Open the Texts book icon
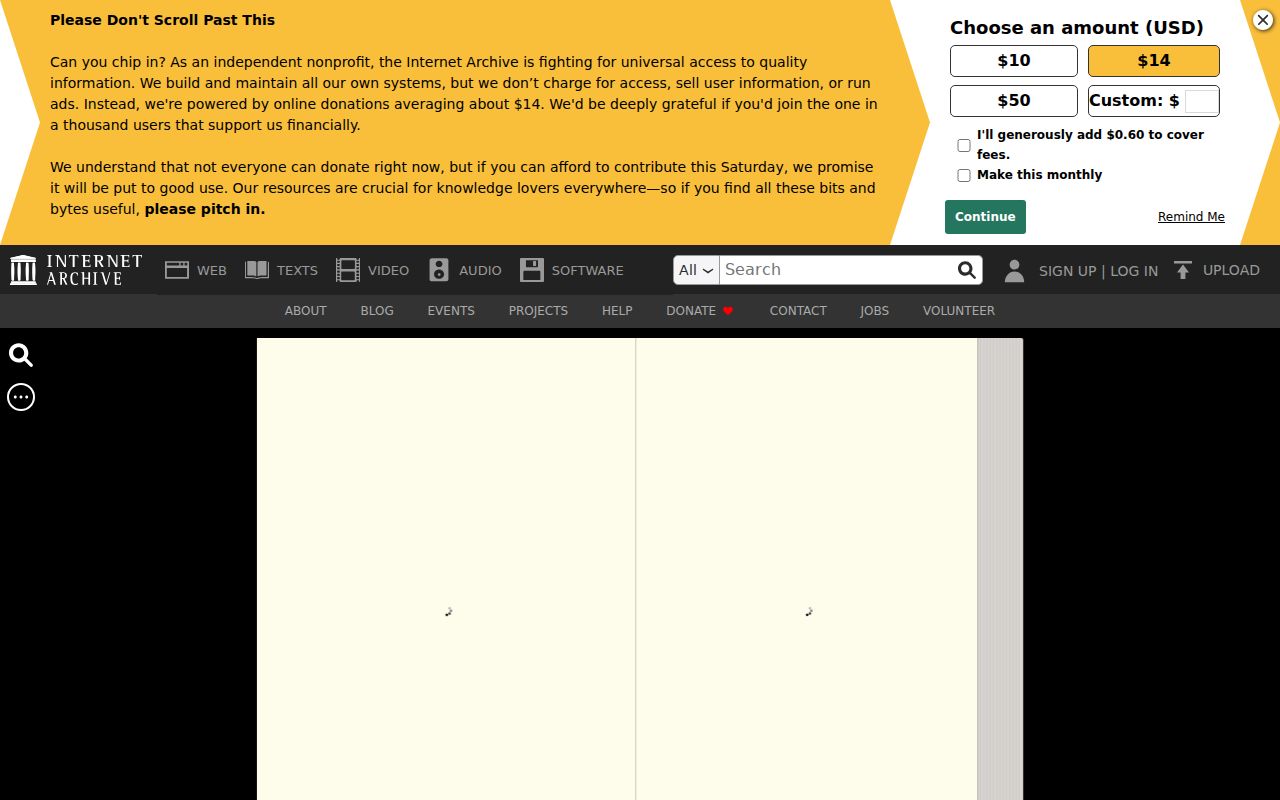Viewport: 1280px width, 800px height. pos(257,270)
